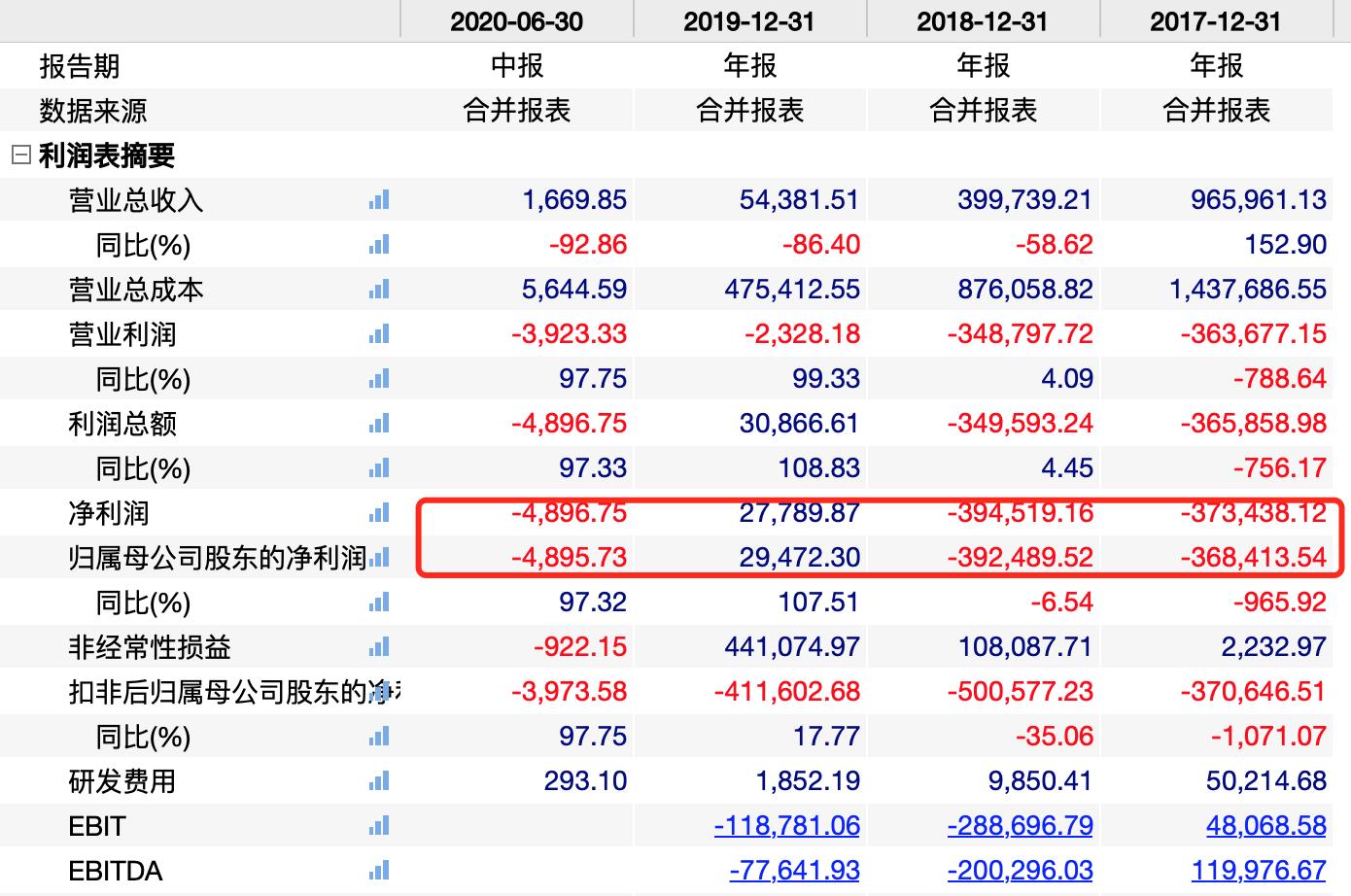The image size is (1351, 896).
Task: Select the 营业总成本 row label
Action: pyautogui.click(x=136, y=290)
